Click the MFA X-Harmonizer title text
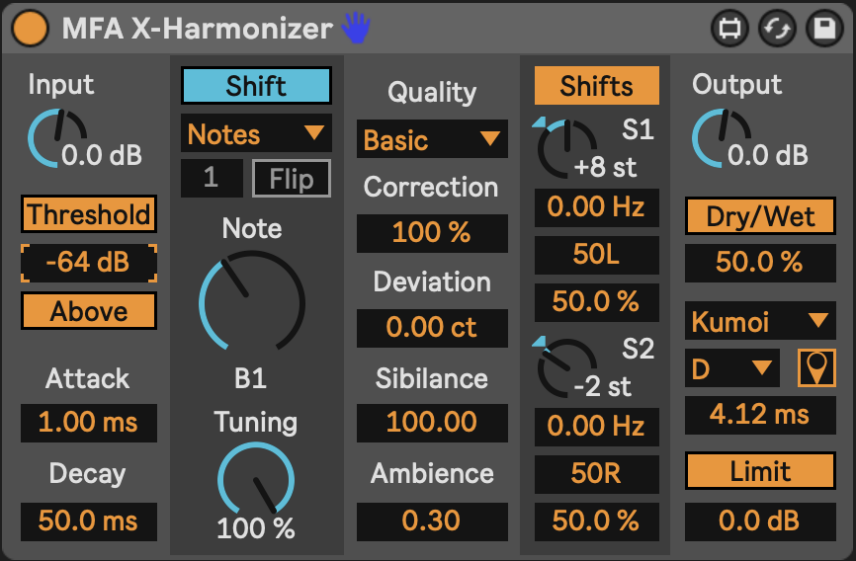Viewport: 856px width, 561px height. pos(197,28)
